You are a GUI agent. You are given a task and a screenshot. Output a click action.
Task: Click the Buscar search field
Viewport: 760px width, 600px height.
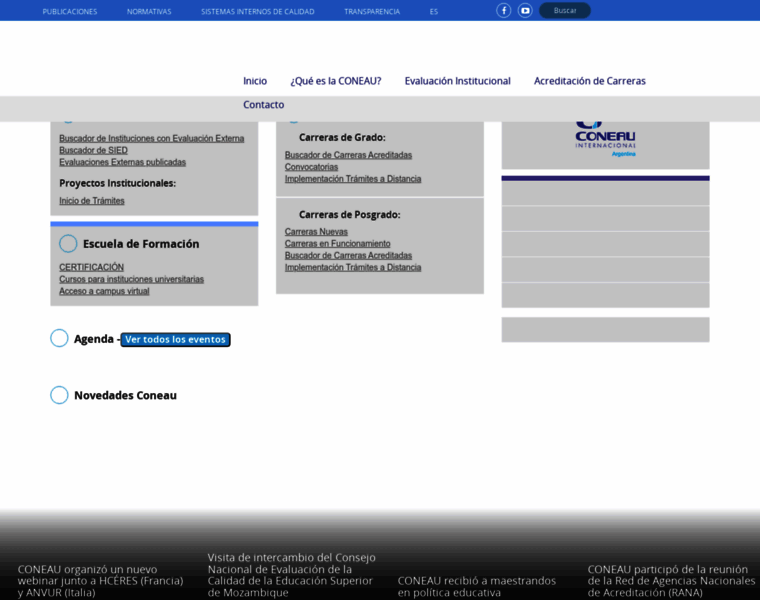(565, 10)
